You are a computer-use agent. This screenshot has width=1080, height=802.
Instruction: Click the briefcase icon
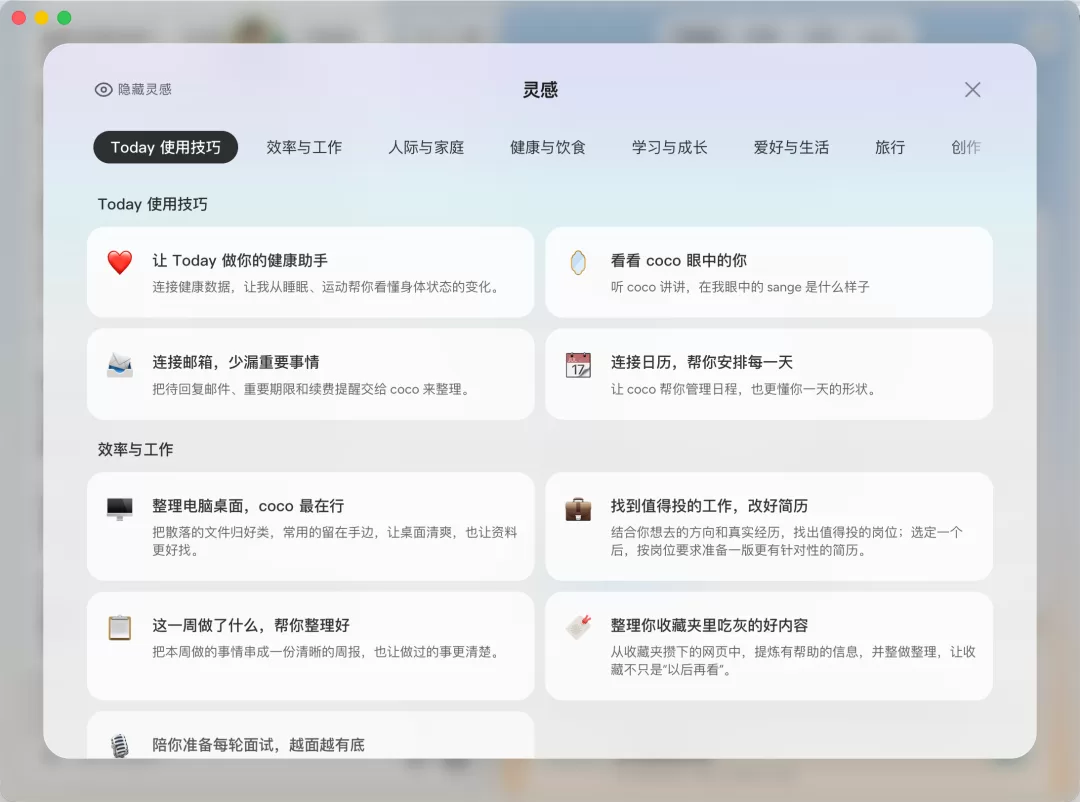(x=578, y=508)
